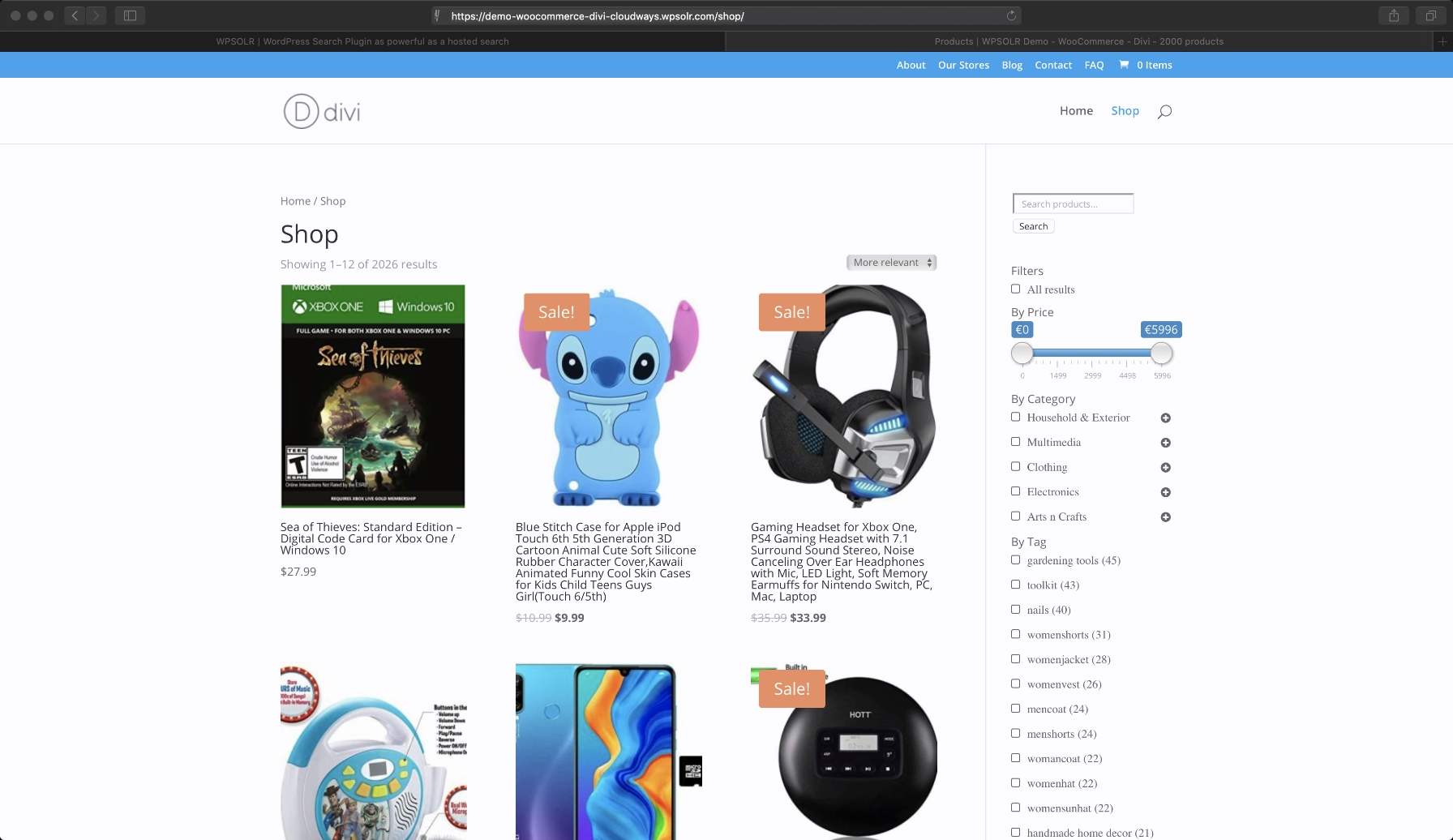
Task: Check the toolkit tag checkbox
Action: point(1015,585)
